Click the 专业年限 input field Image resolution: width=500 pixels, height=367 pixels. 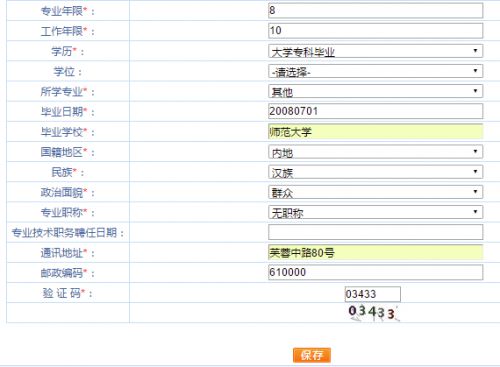click(375, 11)
